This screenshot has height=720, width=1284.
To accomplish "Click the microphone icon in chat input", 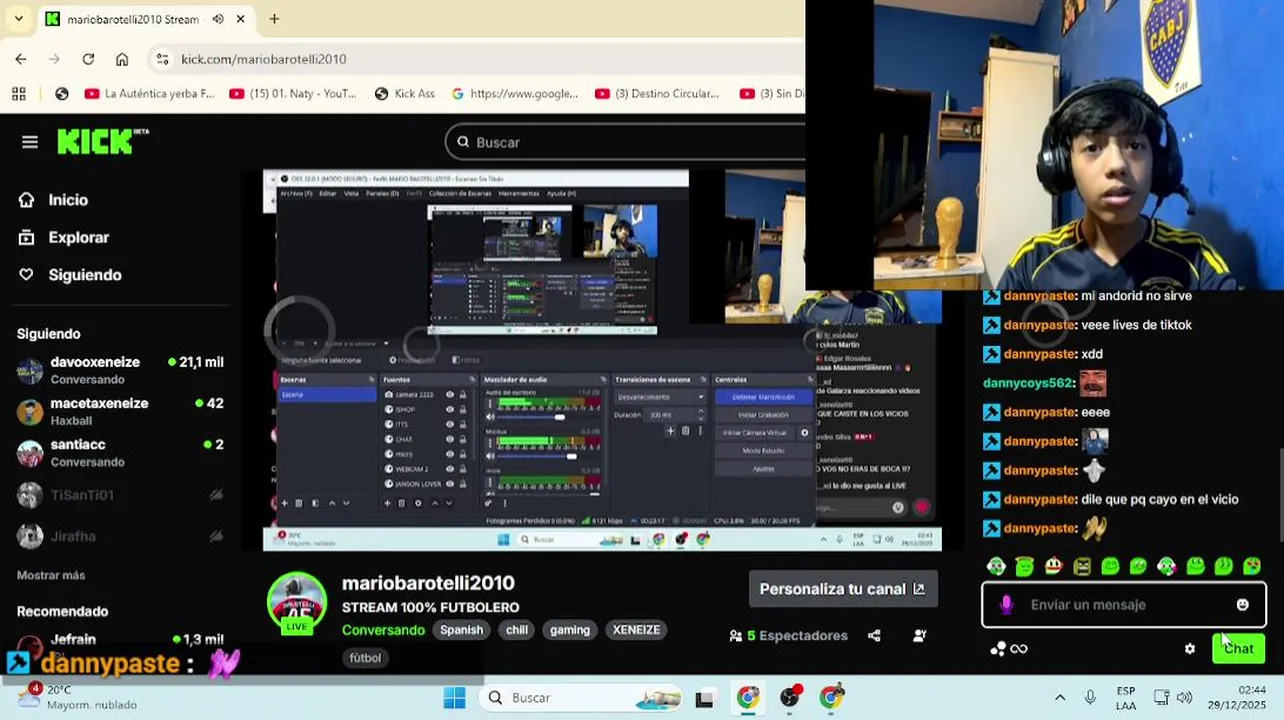I will [x=1006, y=605].
